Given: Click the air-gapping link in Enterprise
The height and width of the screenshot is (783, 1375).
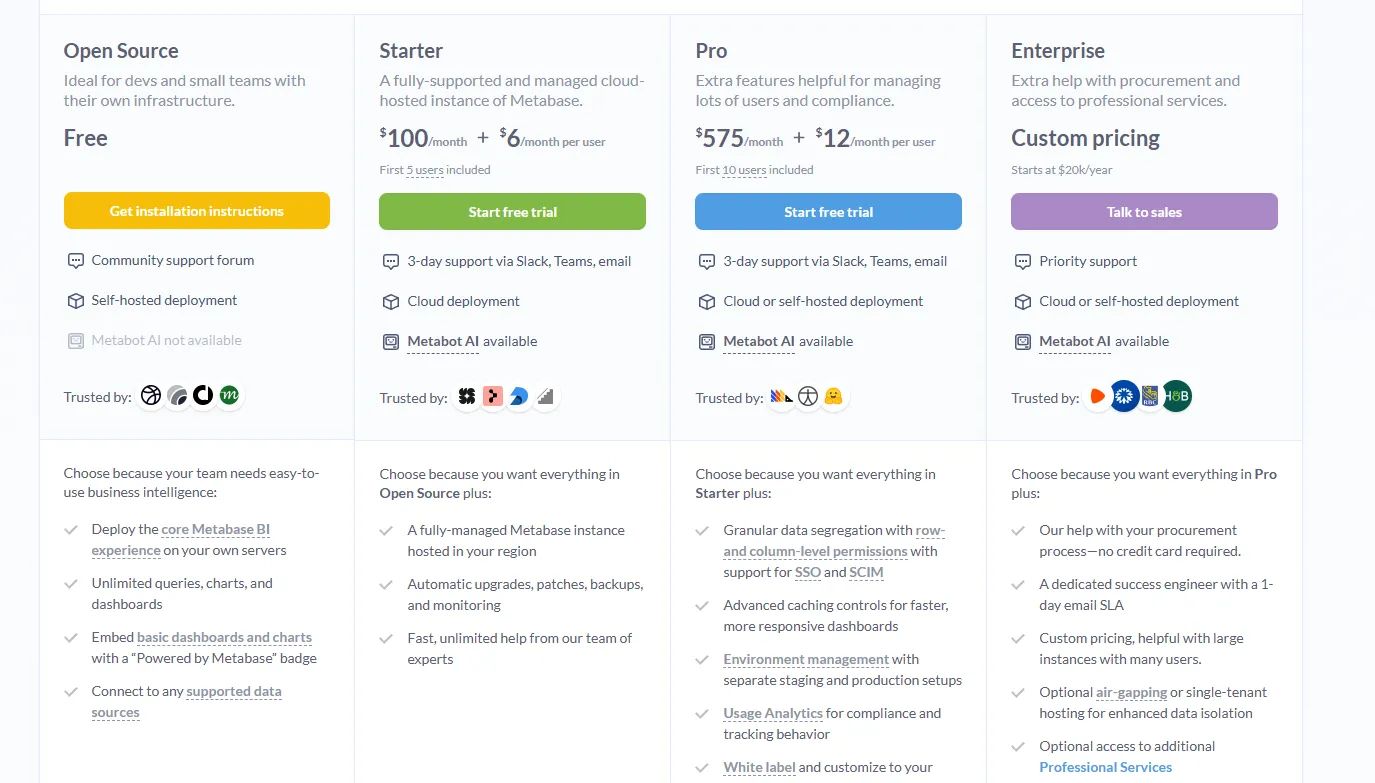Looking at the screenshot, I should 1131,692.
